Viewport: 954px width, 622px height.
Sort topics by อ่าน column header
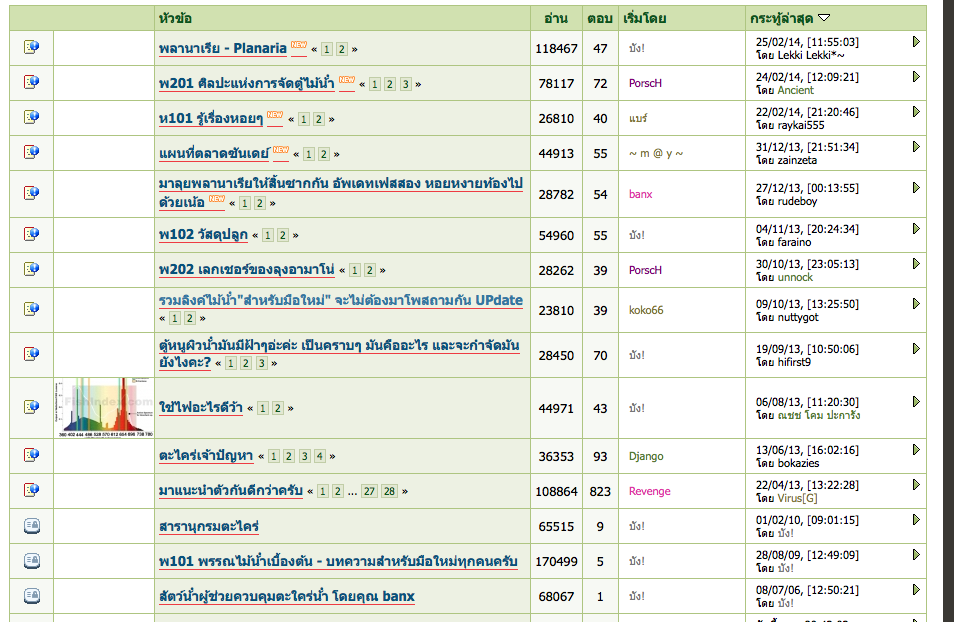(556, 18)
